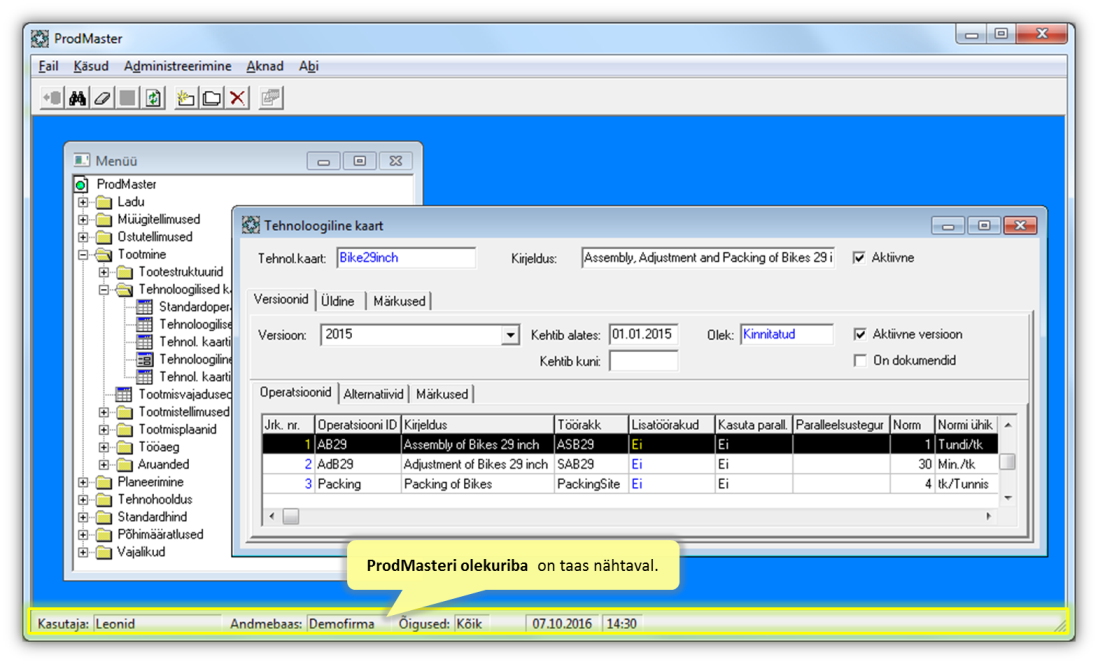Expand the Tehnohooldus tree node
Screen dimensions: 1098x664
point(83,499)
